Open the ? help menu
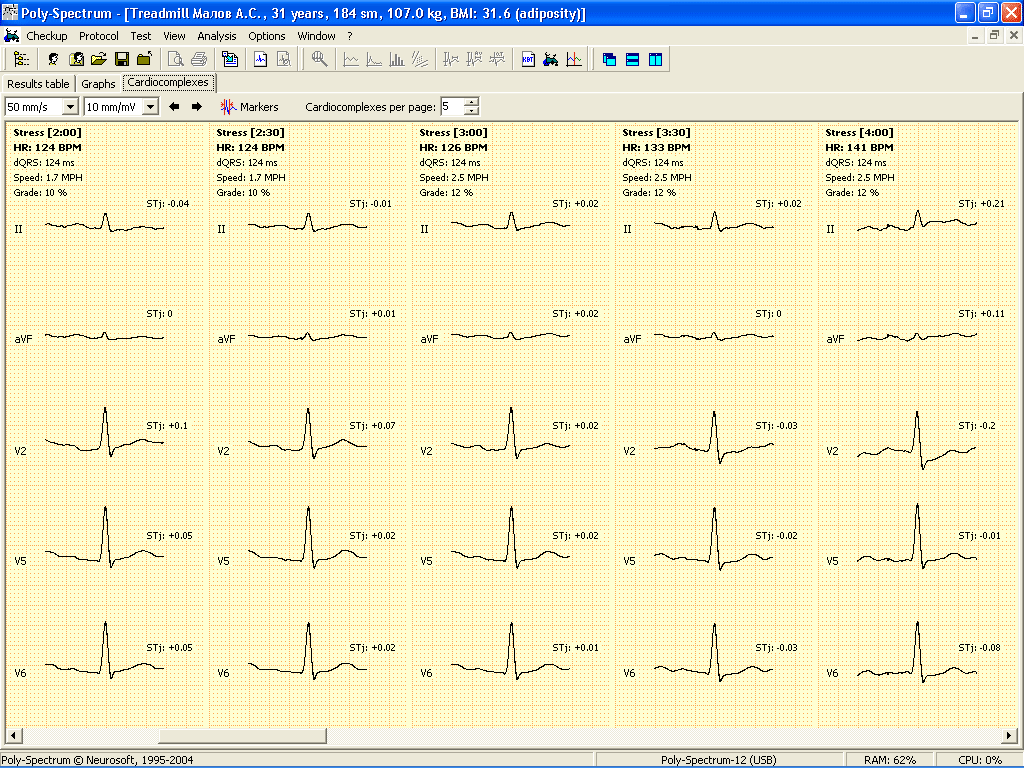 (349, 36)
